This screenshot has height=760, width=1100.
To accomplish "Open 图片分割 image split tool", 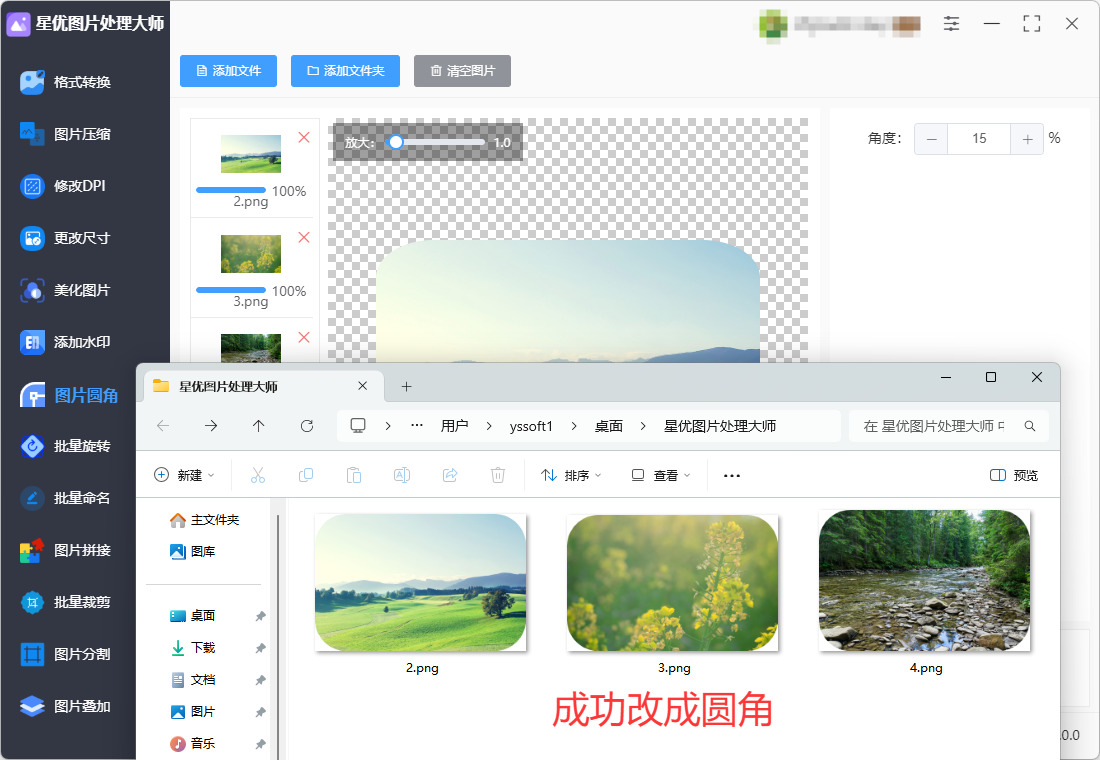I will tap(66, 654).
